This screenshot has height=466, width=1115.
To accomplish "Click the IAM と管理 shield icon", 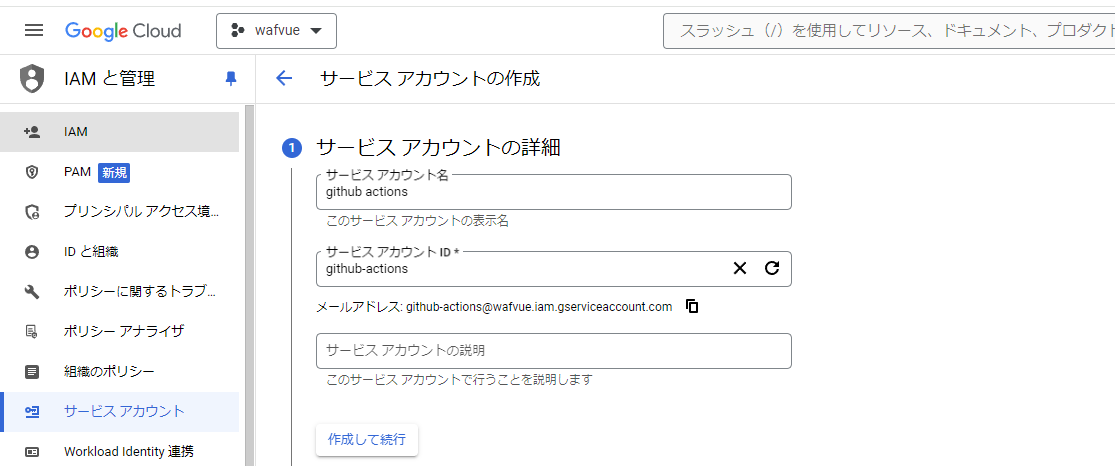I will (x=32, y=78).
